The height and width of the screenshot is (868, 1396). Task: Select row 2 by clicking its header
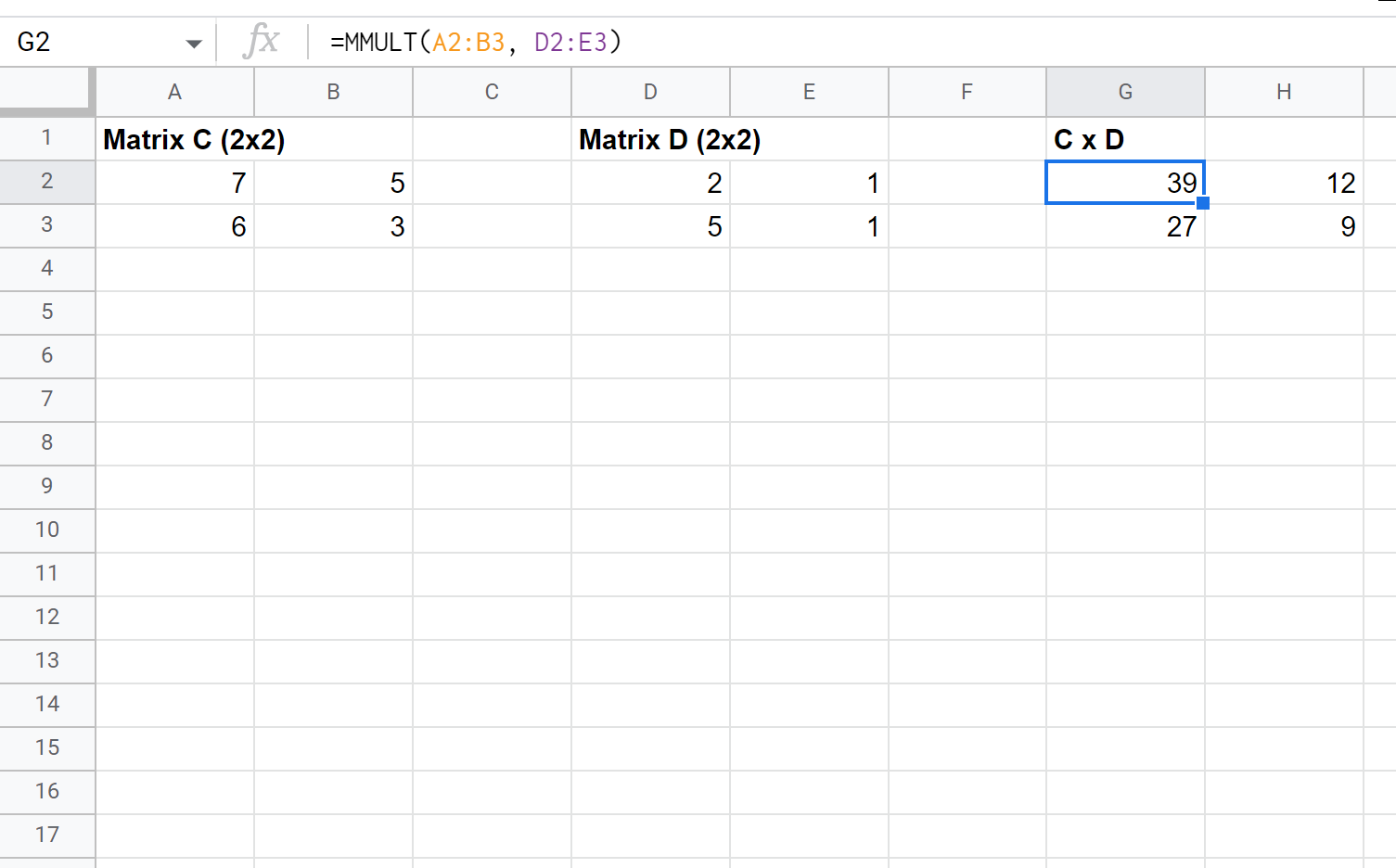tap(46, 182)
